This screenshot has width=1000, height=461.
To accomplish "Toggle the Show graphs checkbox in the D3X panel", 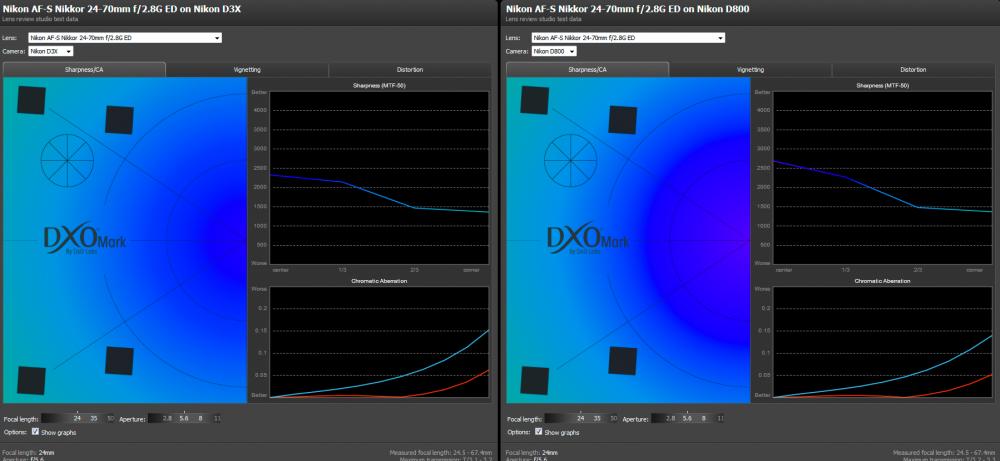I will (x=36, y=432).
